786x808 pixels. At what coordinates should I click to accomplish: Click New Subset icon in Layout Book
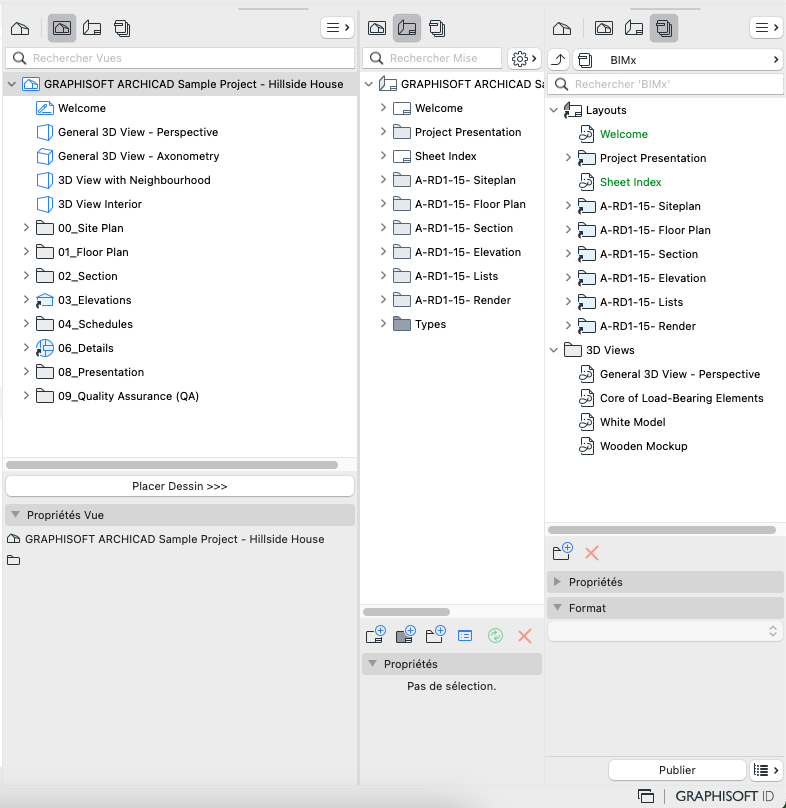click(x=436, y=635)
